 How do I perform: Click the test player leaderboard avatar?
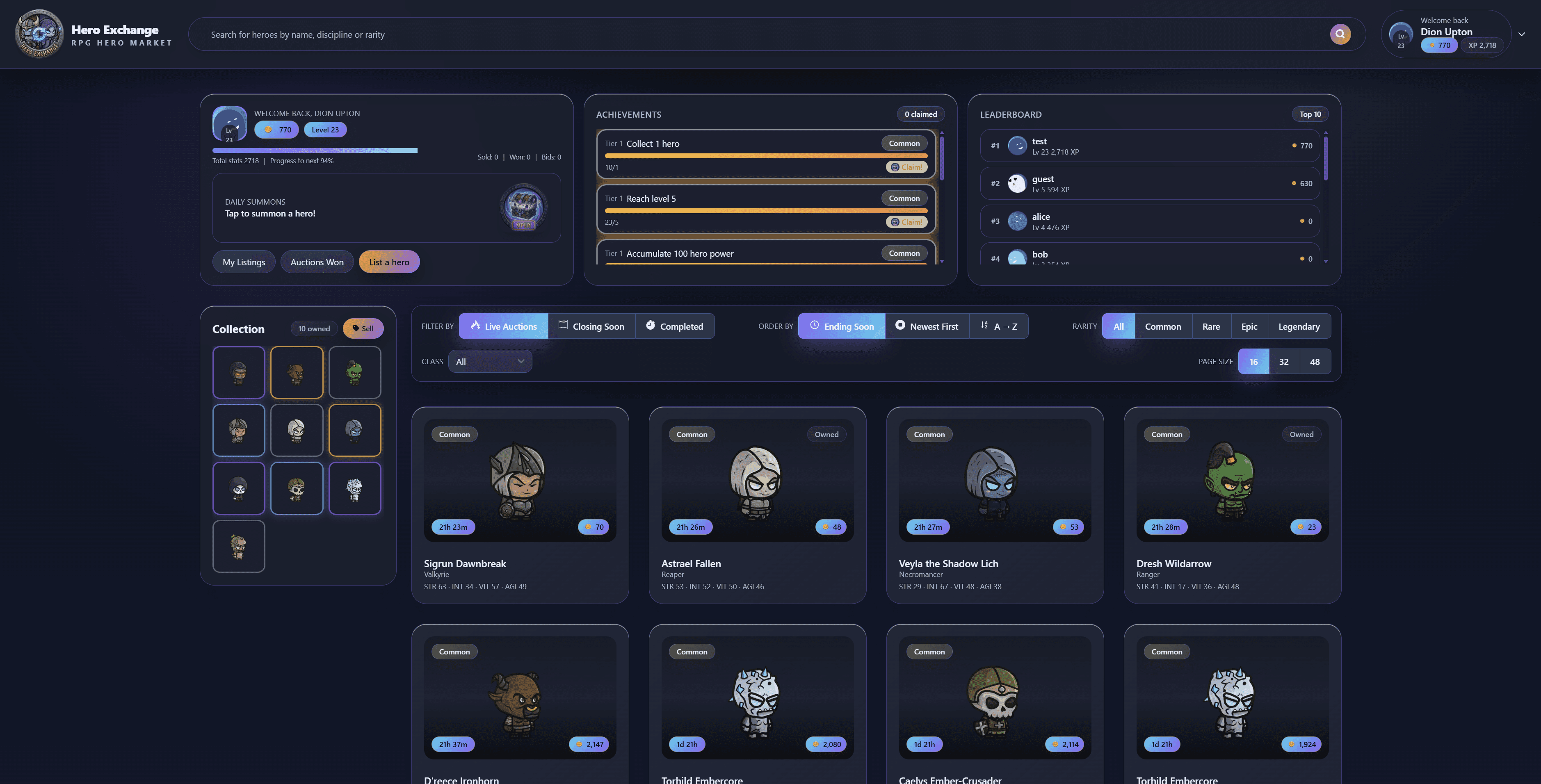(x=1017, y=145)
